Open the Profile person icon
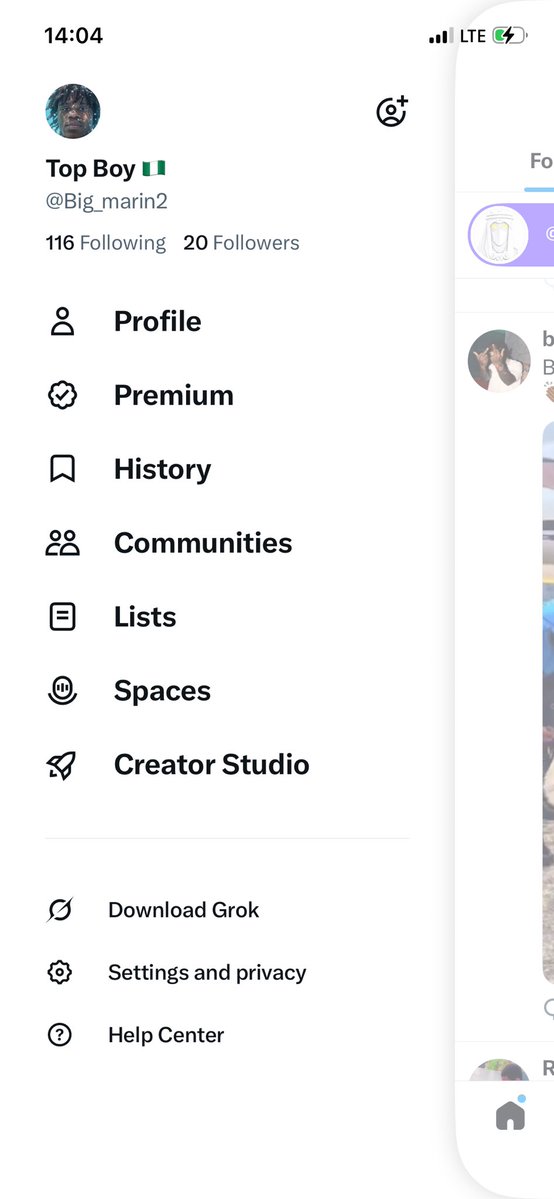The height and width of the screenshot is (1199, 554). coord(62,321)
